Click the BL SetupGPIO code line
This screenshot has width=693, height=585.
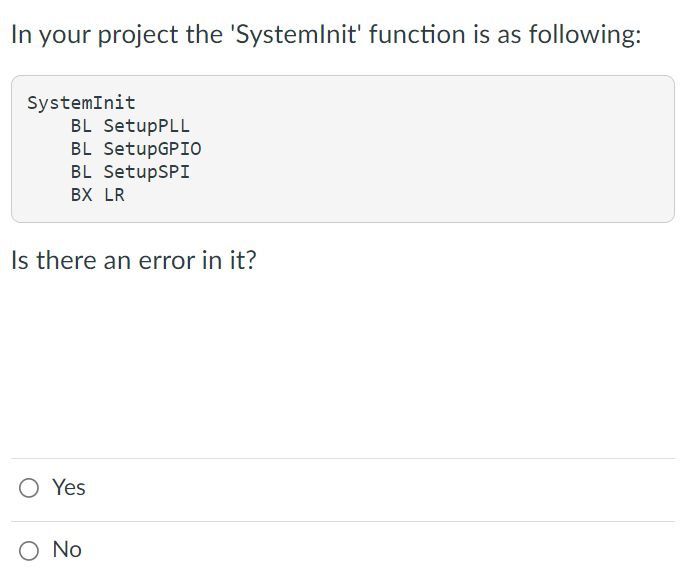click(136, 149)
